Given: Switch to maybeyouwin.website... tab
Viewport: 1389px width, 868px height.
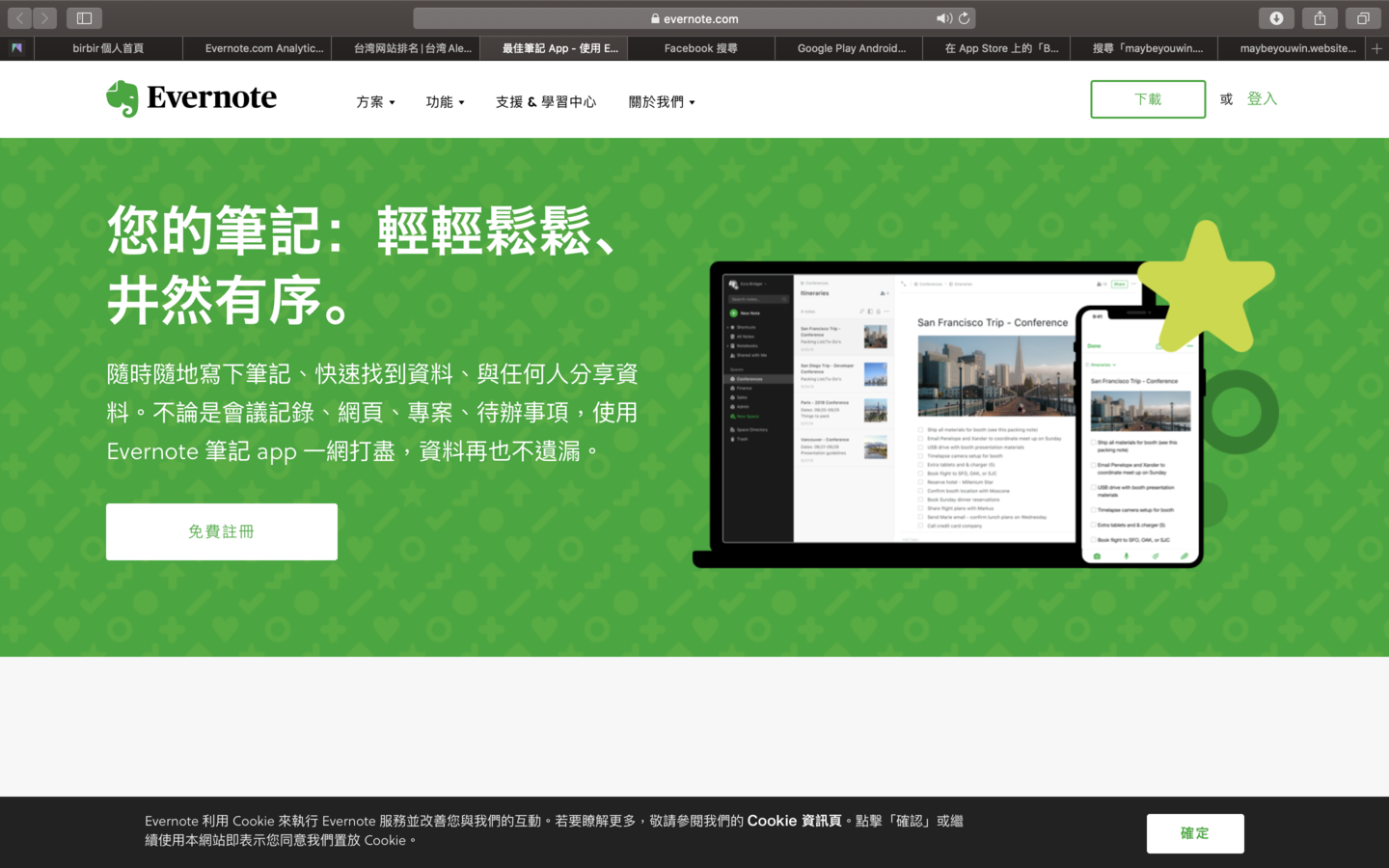Looking at the screenshot, I should click(1293, 48).
